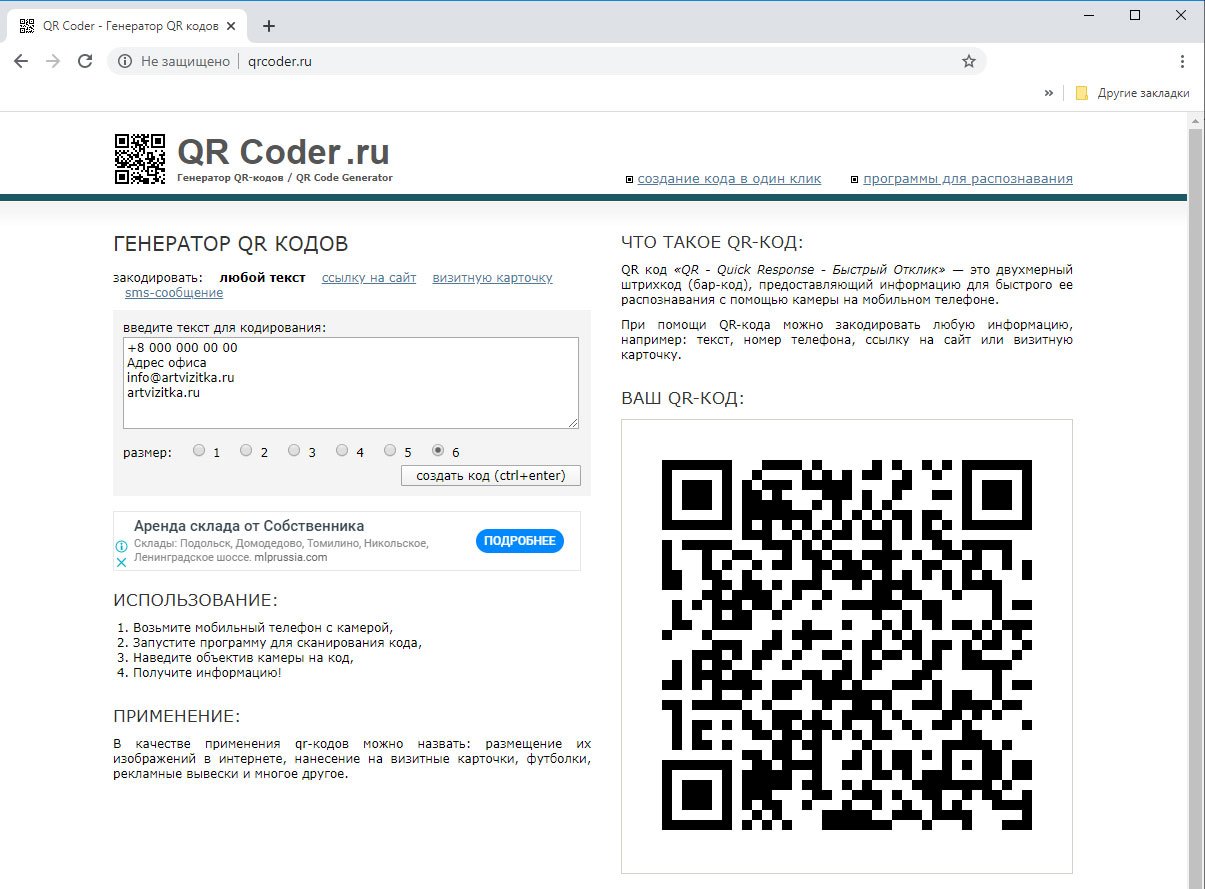The width and height of the screenshot is (1205, 889).
Task: Open the 'Аренда склада от Собственника' ad headline
Action: click(249, 526)
